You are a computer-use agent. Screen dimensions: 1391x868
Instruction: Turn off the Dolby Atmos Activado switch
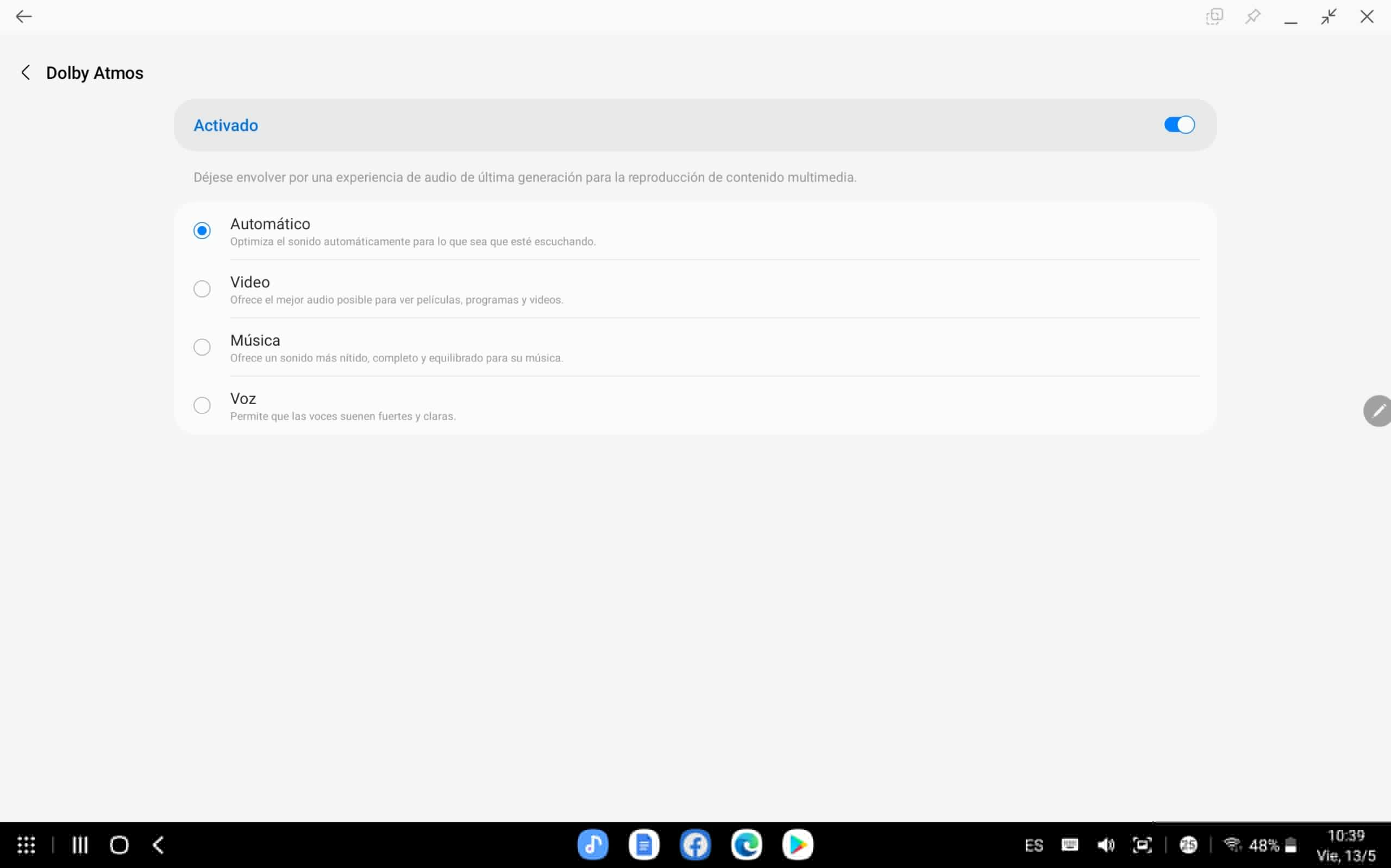[x=1179, y=124]
